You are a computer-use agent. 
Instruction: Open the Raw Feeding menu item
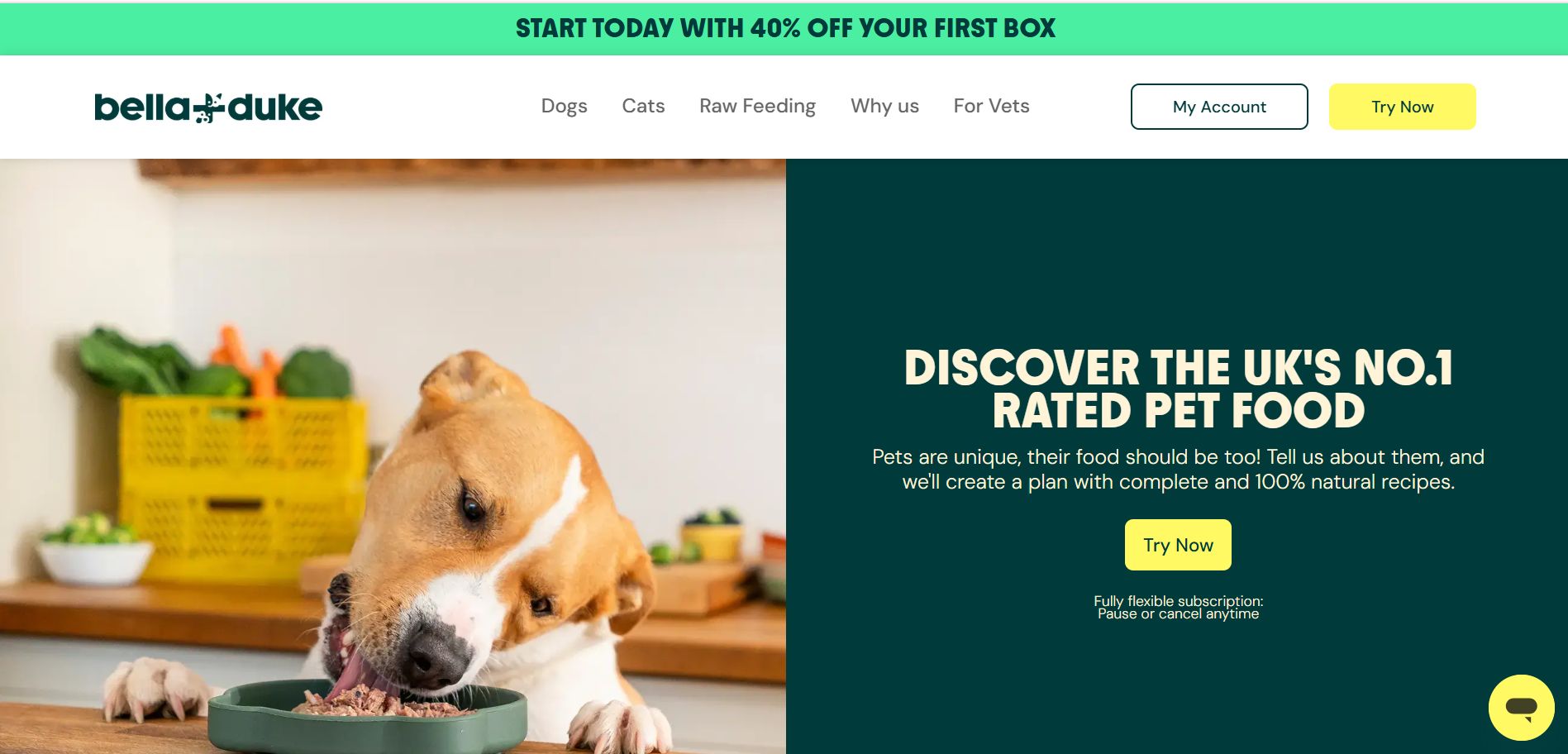click(x=757, y=106)
